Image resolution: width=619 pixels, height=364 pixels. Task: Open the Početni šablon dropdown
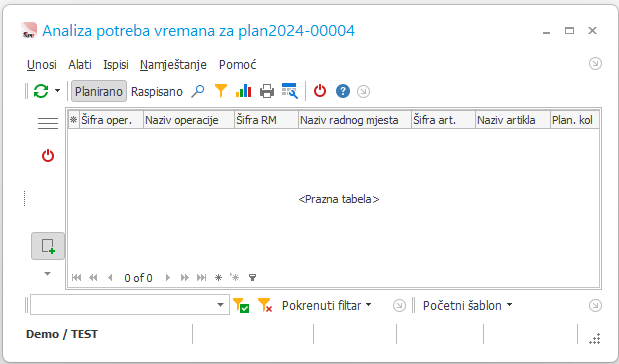[467, 305]
